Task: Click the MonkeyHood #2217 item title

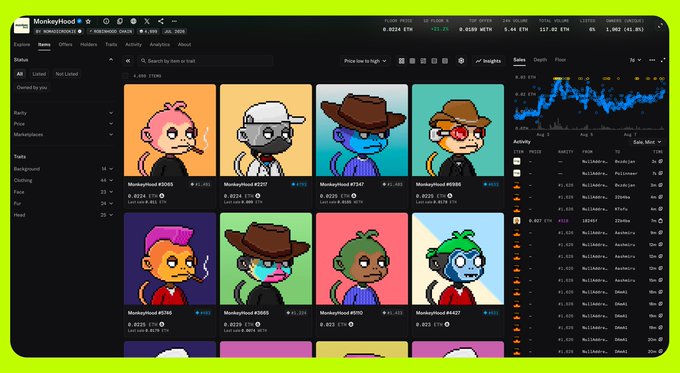Action: tap(246, 185)
